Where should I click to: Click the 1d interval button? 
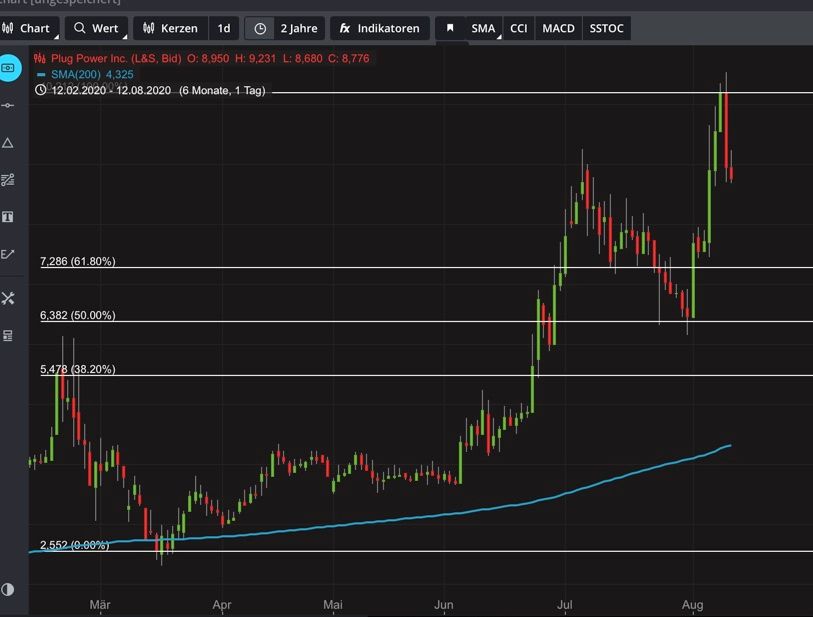pos(224,28)
